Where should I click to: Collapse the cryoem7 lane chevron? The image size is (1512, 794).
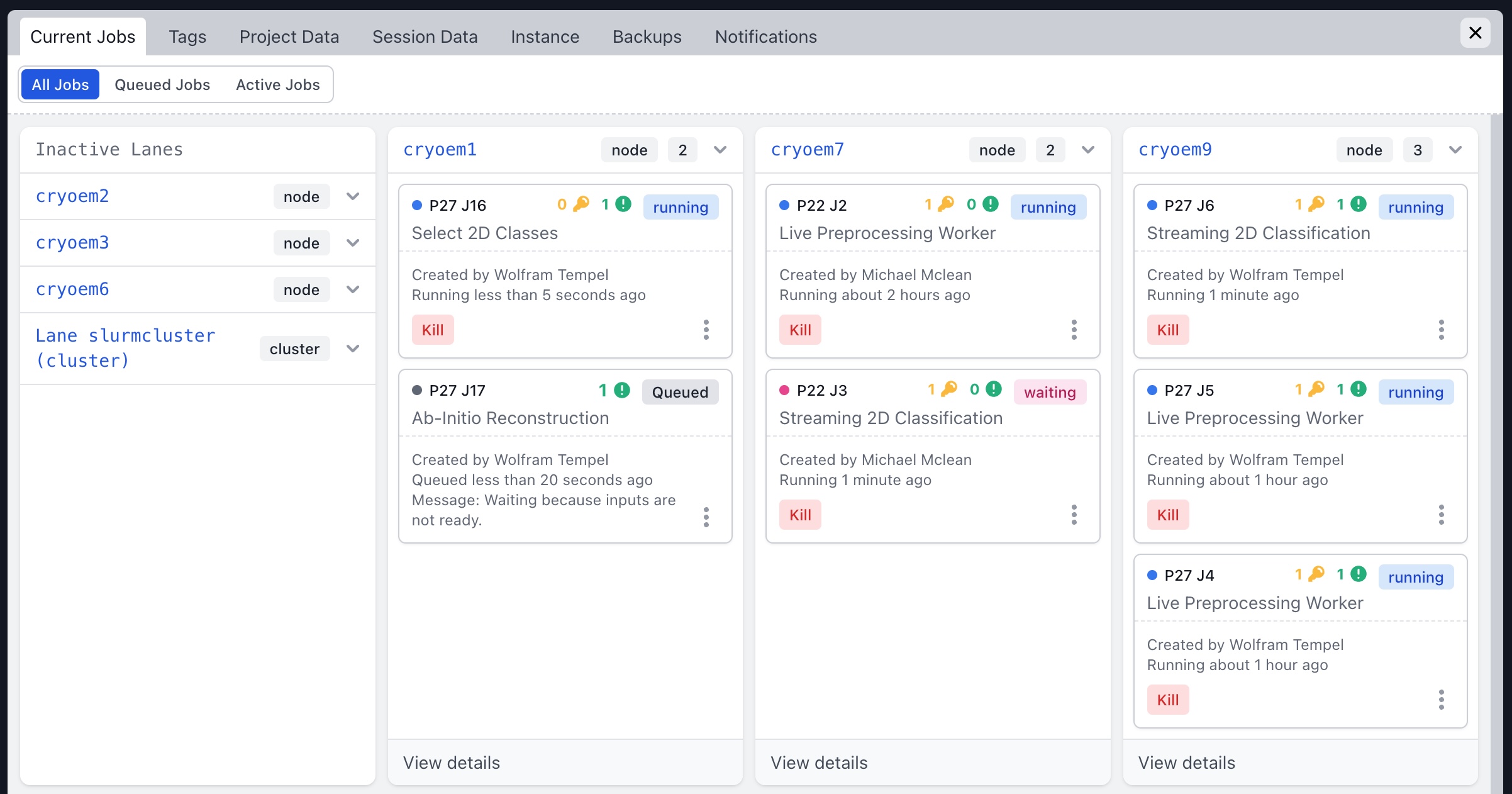(x=1088, y=150)
